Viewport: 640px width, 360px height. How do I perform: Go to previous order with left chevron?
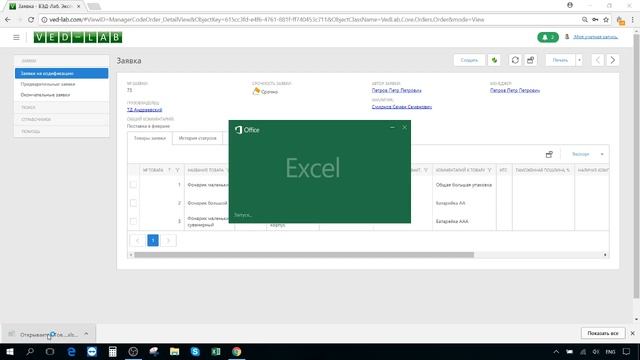(598, 60)
